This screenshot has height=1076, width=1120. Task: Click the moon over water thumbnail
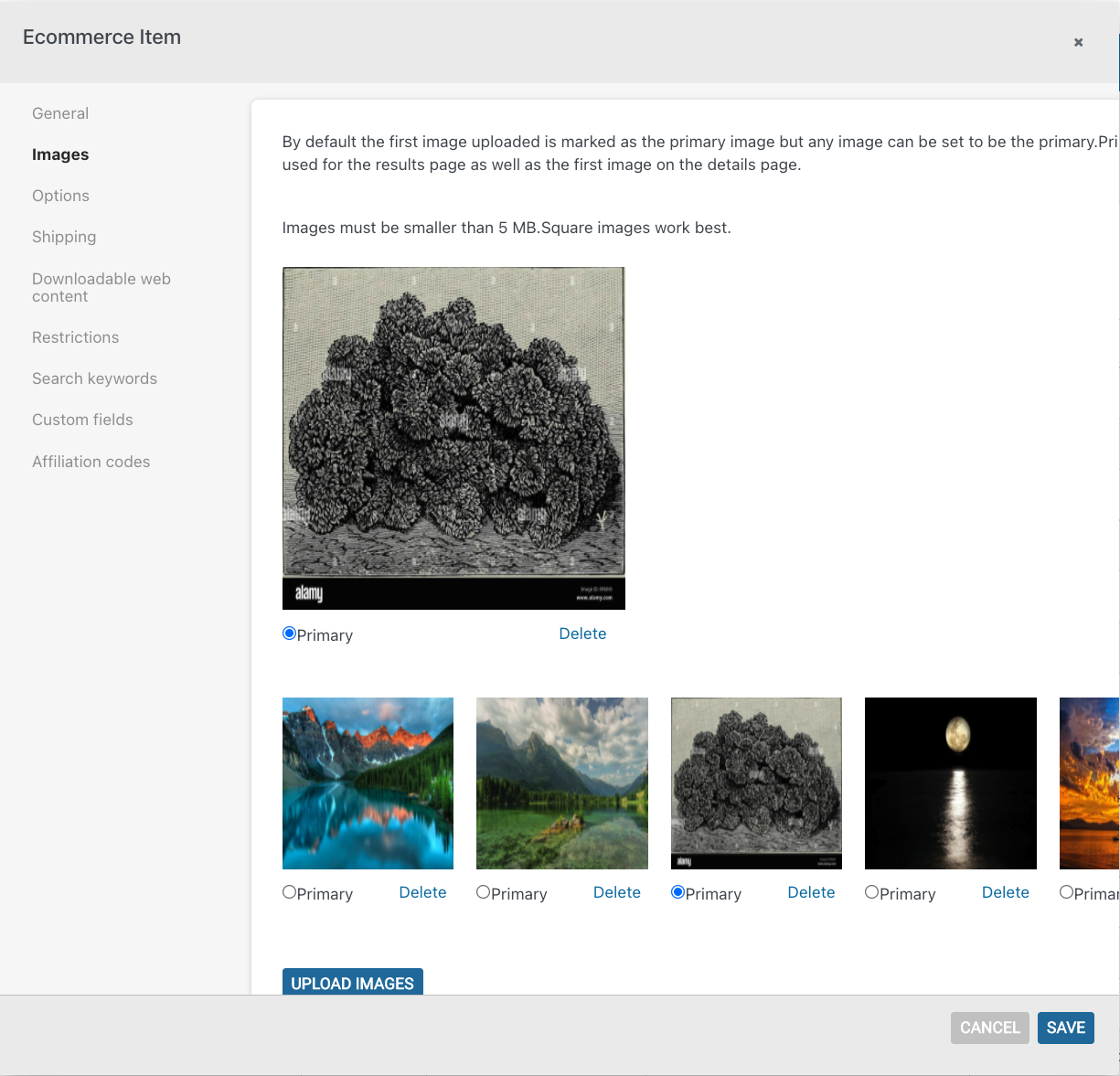pos(951,783)
